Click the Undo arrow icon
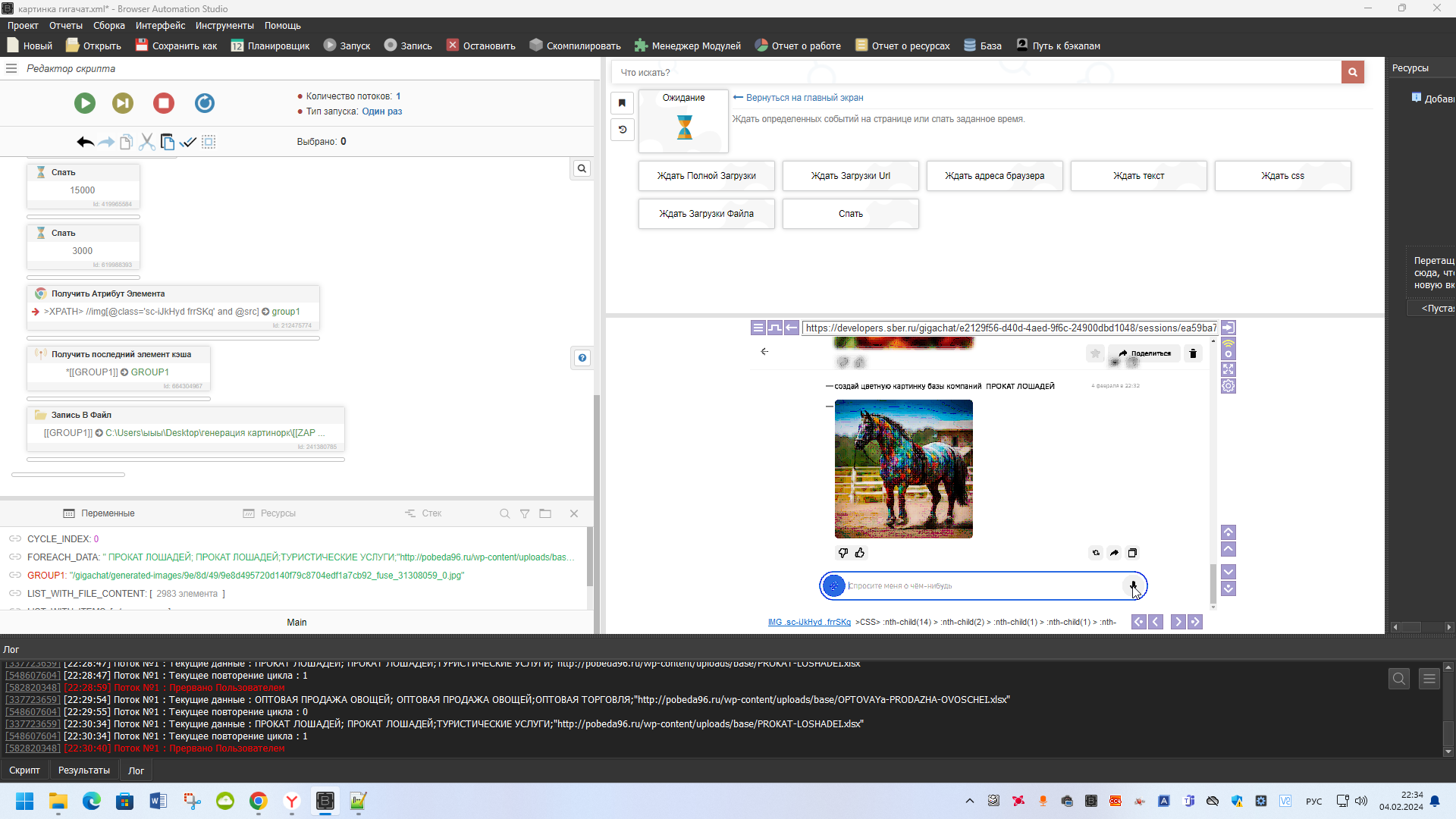The height and width of the screenshot is (819, 1456). click(x=85, y=142)
